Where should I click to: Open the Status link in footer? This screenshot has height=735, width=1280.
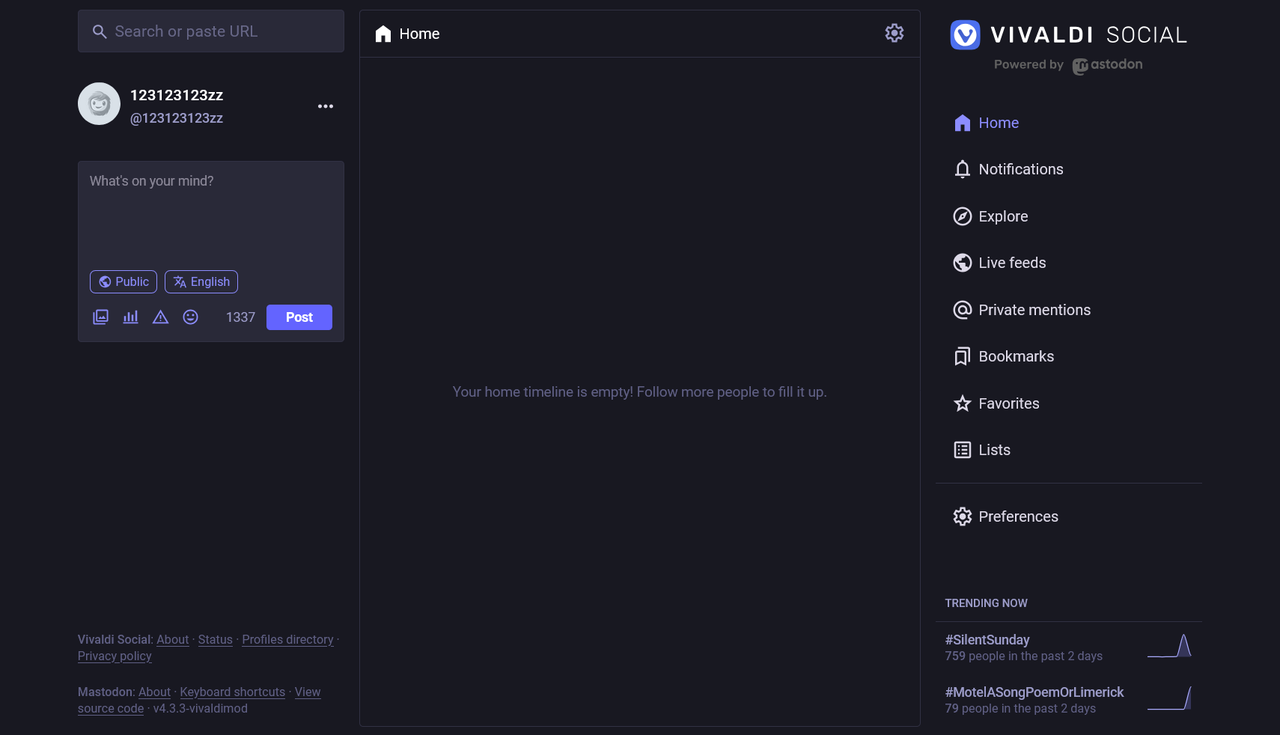(215, 640)
